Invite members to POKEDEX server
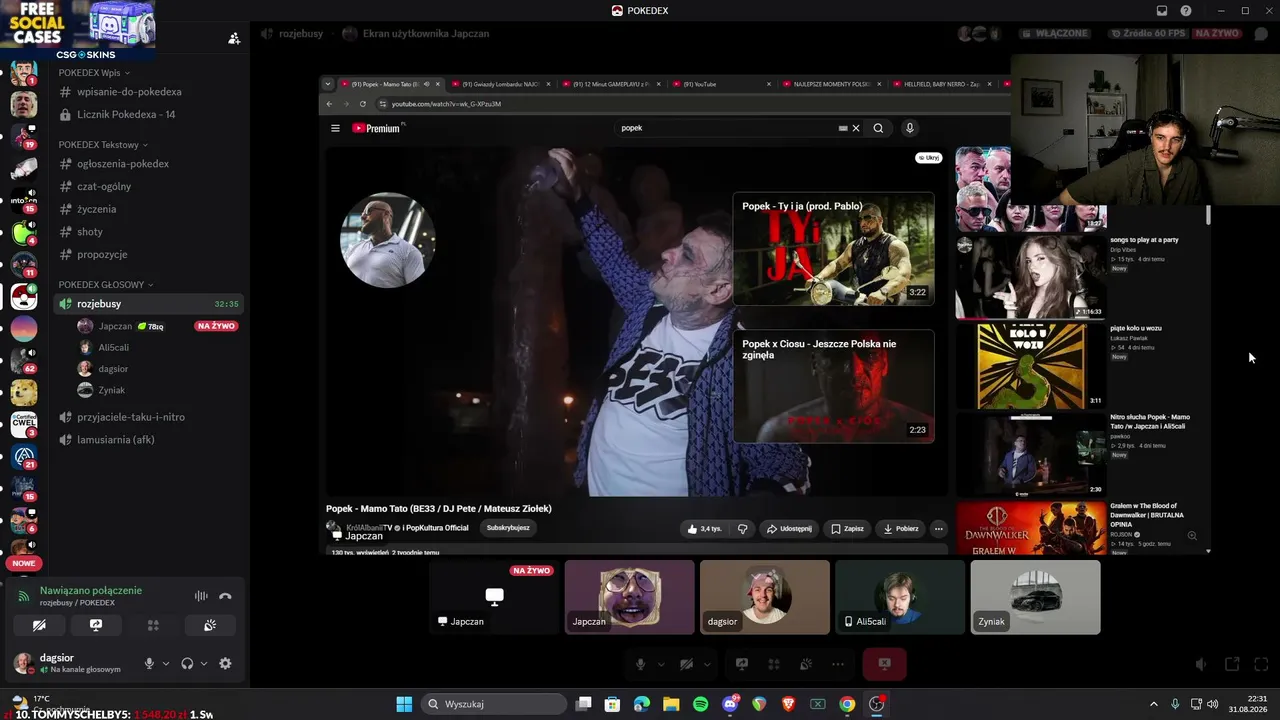The image size is (1280, 720). coord(234,39)
